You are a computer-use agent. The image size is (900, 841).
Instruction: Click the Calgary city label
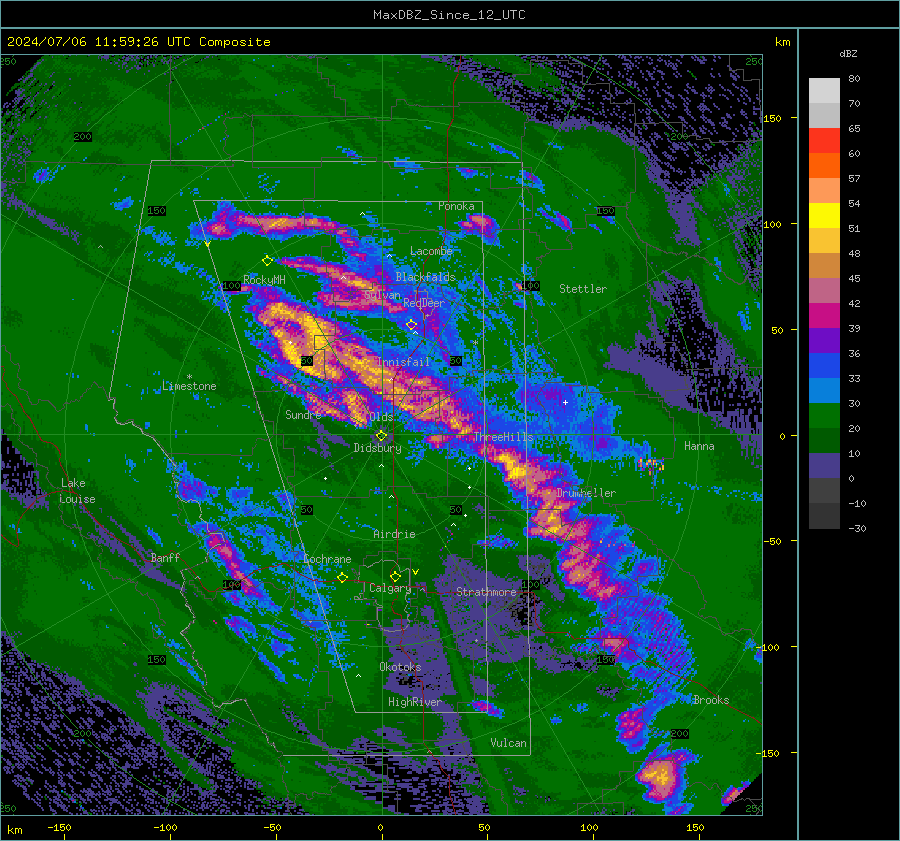point(390,588)
